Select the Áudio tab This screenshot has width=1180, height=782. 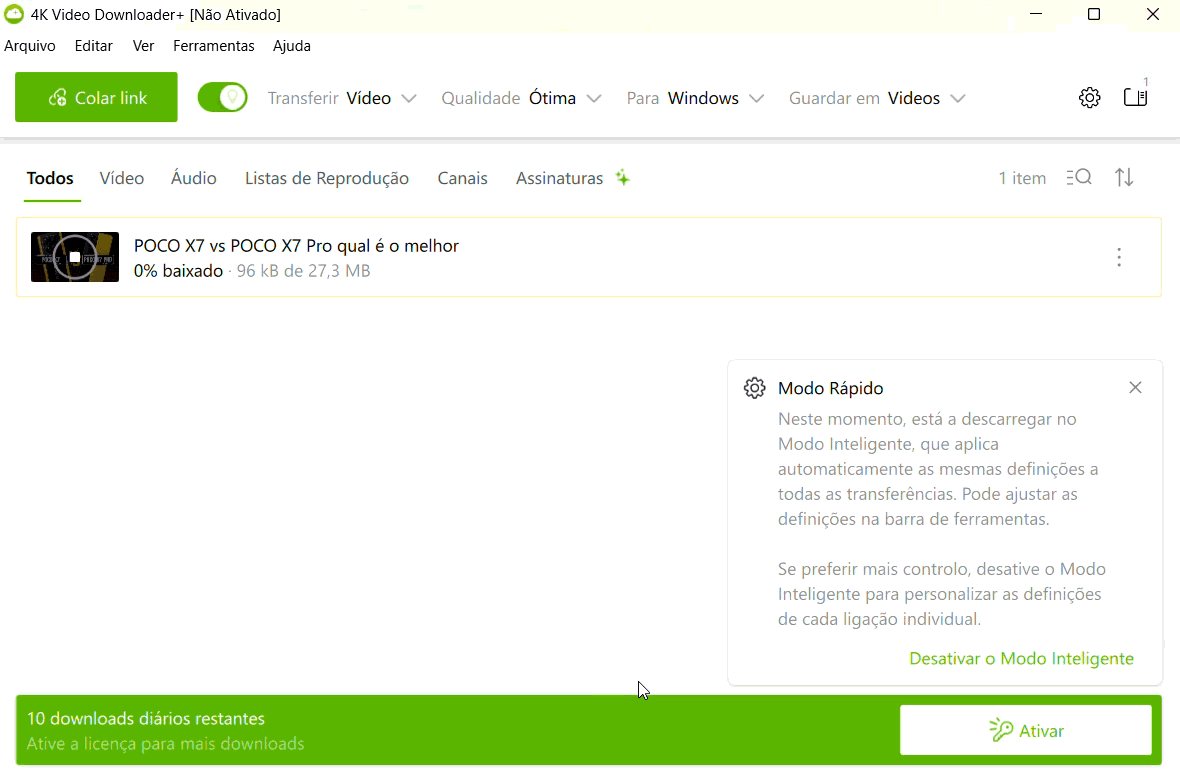click(x=193, y=177)
